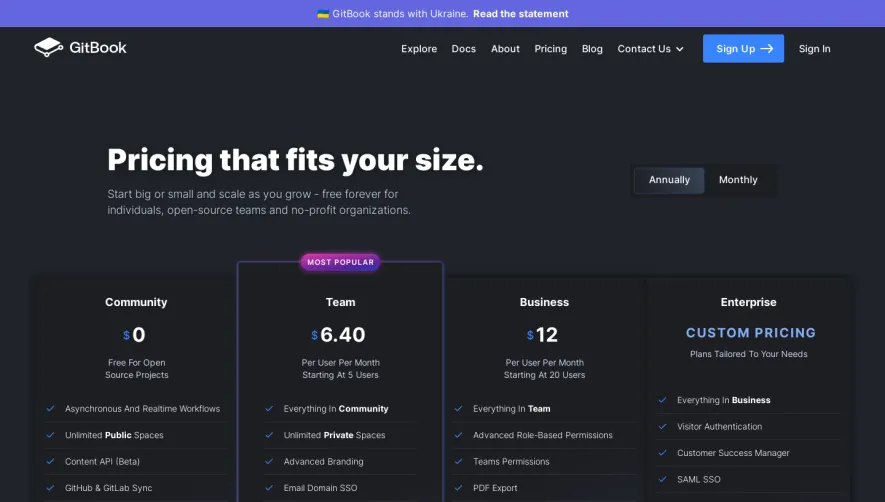Switch billing to Monthly
The image size is (885, 502).
pyautogui.click(x=738, y=180)
